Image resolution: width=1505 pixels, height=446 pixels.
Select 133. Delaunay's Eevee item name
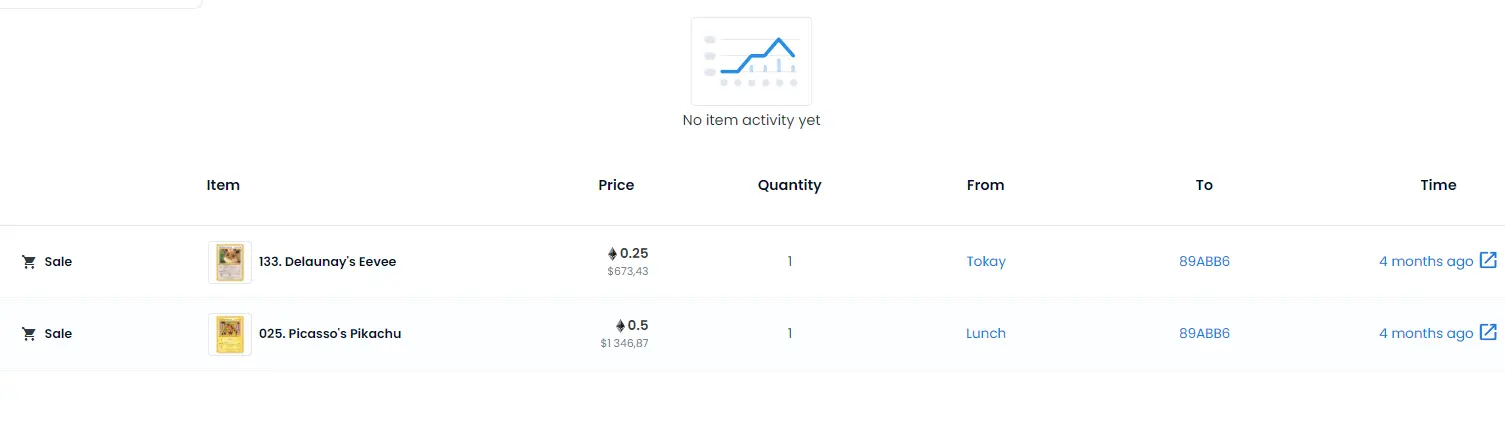[328, 262]
